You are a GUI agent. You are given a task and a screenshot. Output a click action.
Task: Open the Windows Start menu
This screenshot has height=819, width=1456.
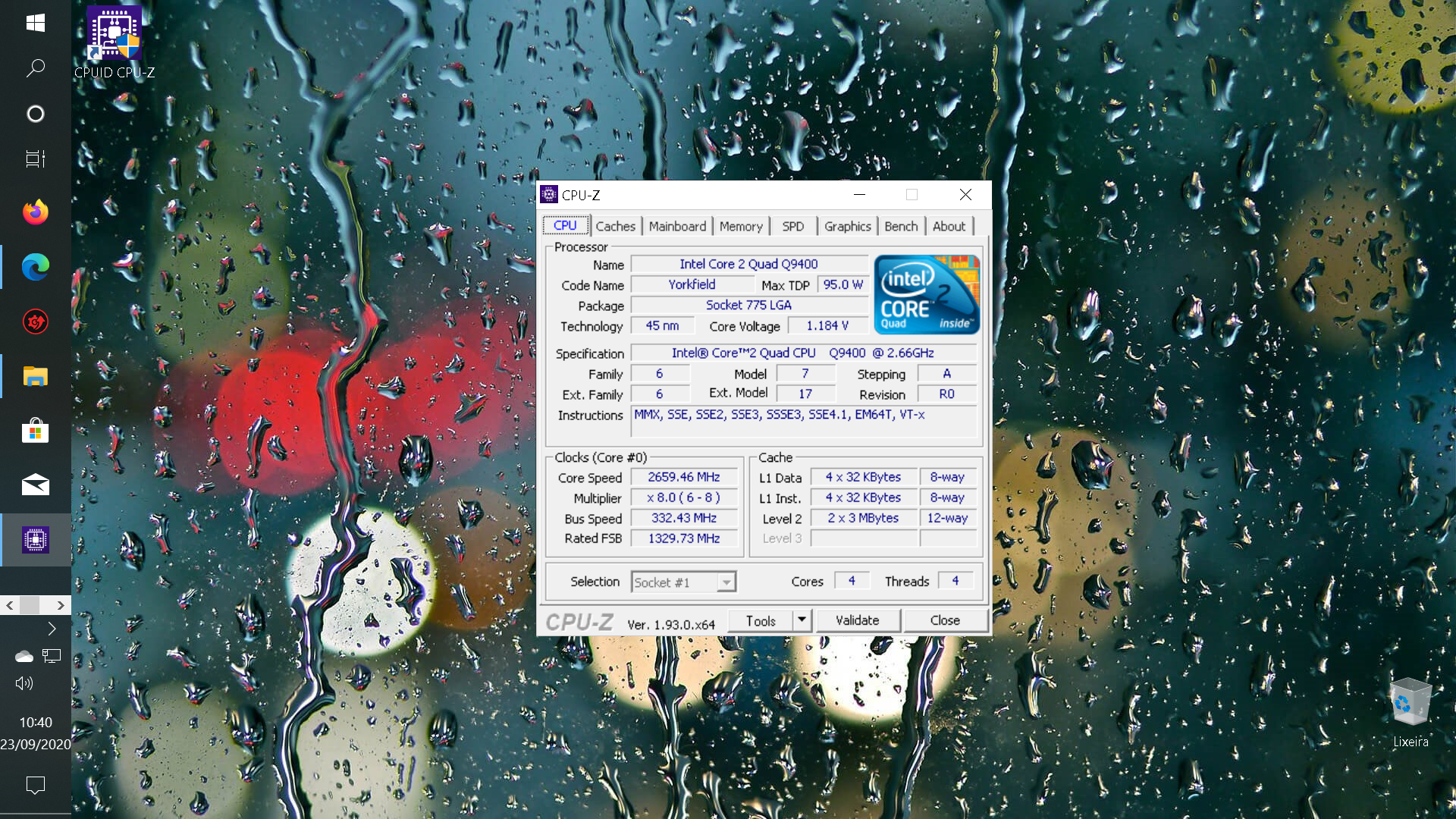(35, 23)
